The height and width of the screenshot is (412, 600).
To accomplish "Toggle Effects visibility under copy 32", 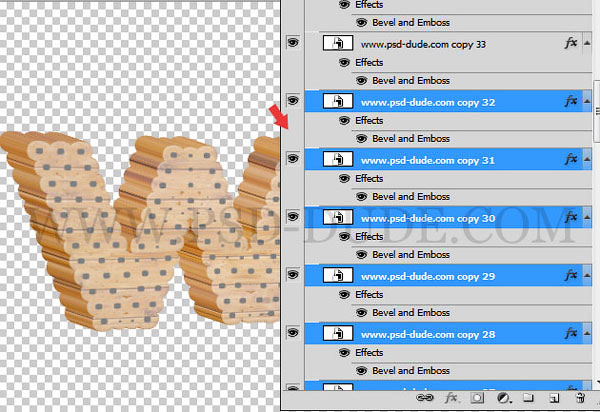I will (344, 121).
